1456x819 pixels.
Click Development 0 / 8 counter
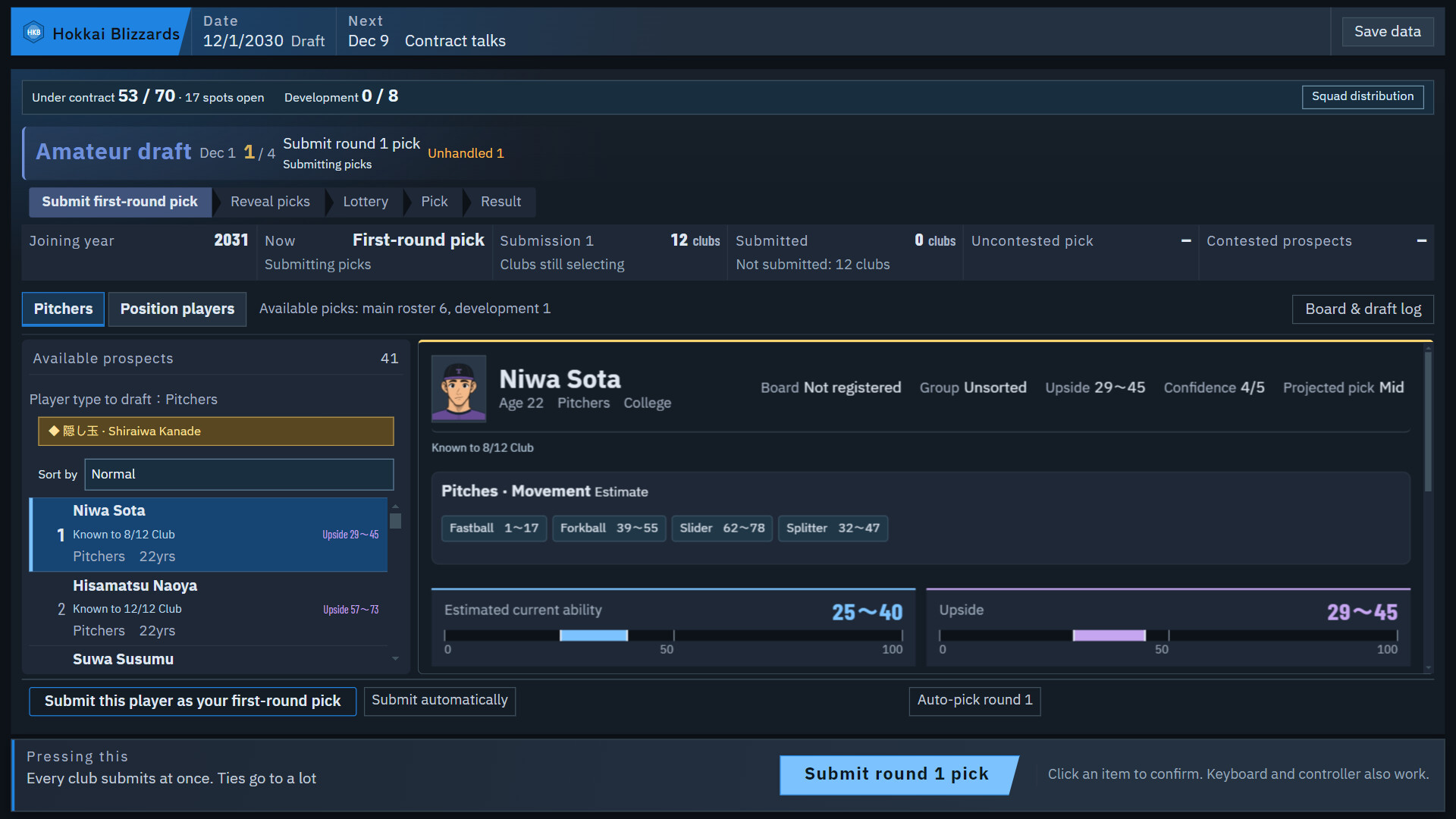pos(341,96)
